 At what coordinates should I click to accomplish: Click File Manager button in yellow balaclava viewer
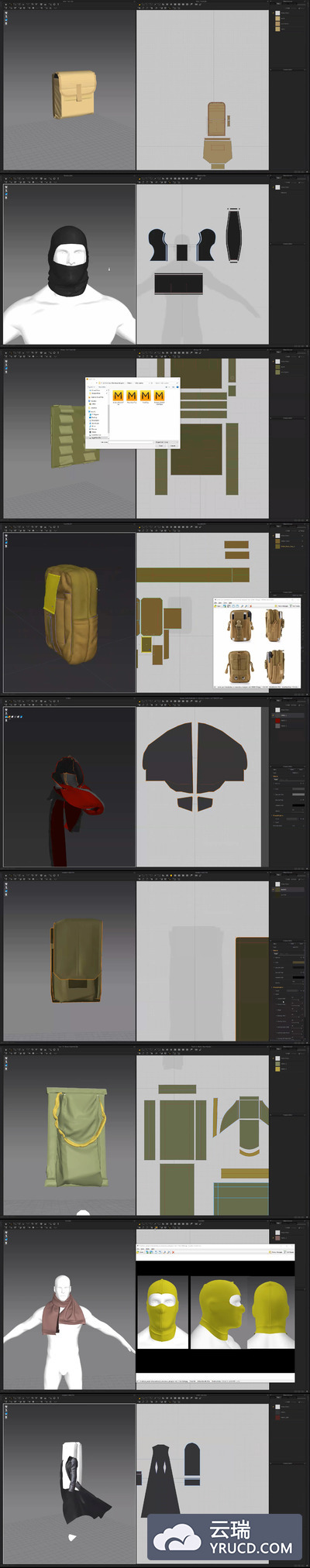coord(275,1252)
